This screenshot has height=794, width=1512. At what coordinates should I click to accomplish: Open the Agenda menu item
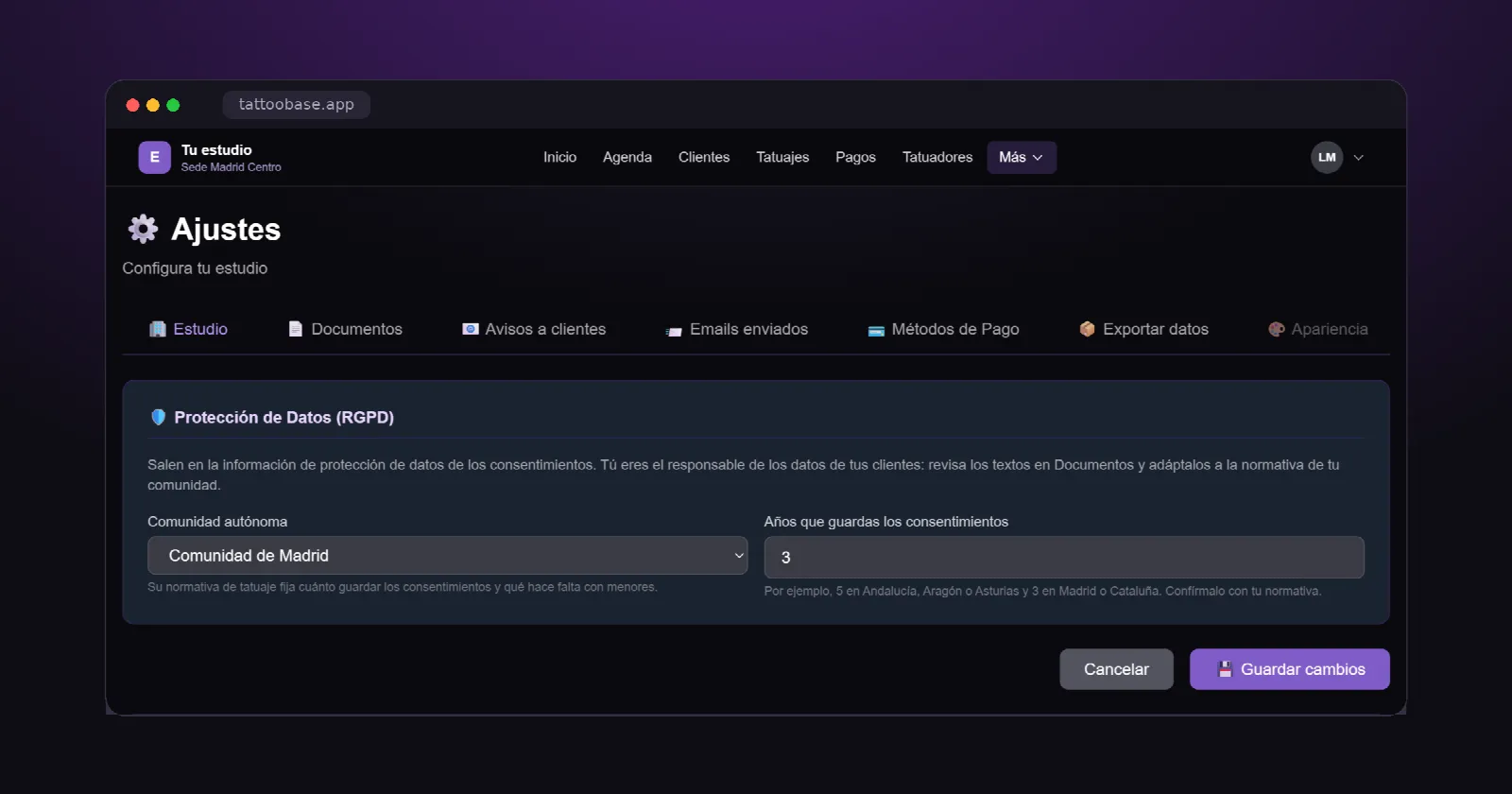[627, 158]
